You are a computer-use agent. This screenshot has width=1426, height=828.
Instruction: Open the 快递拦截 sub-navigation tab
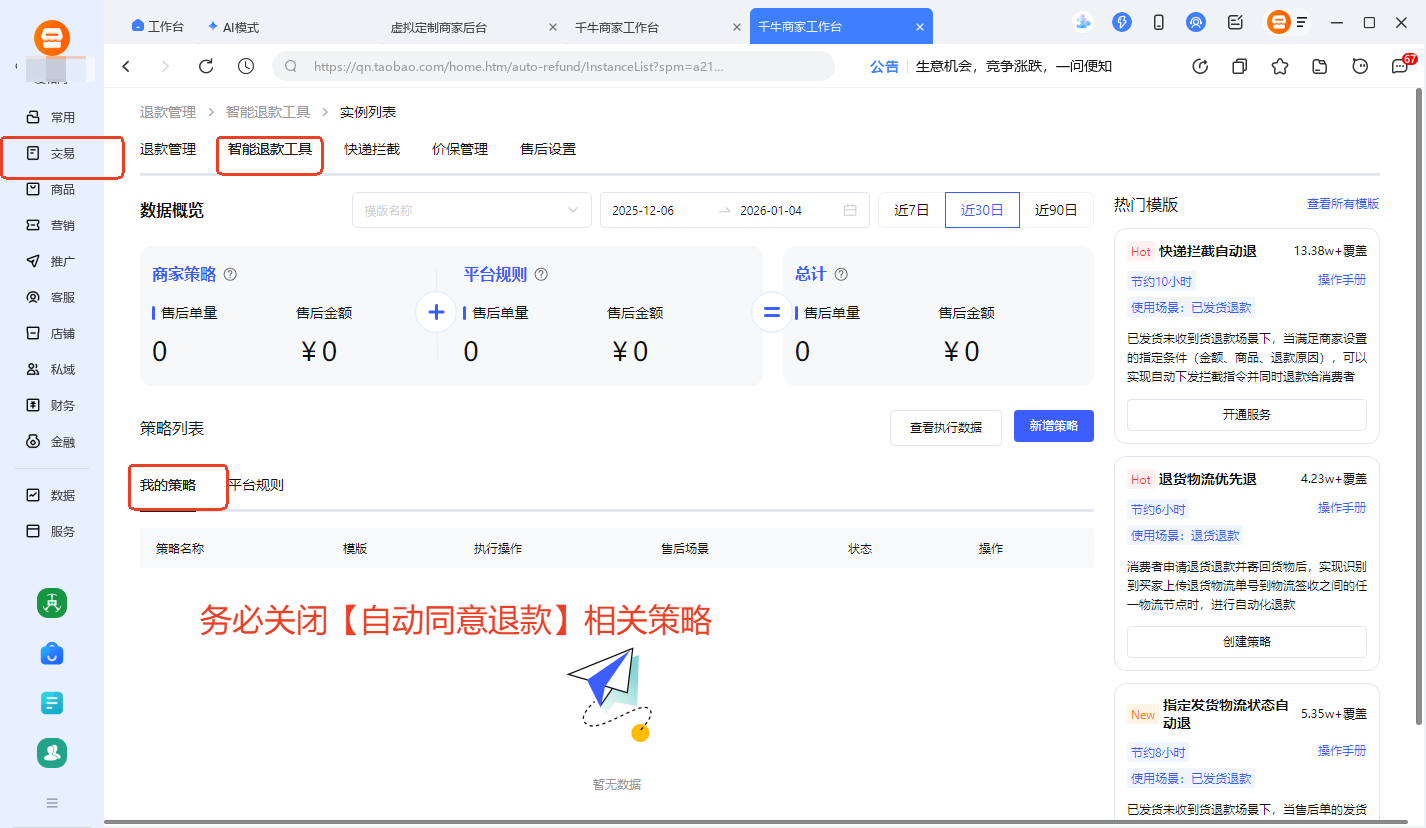372,149
